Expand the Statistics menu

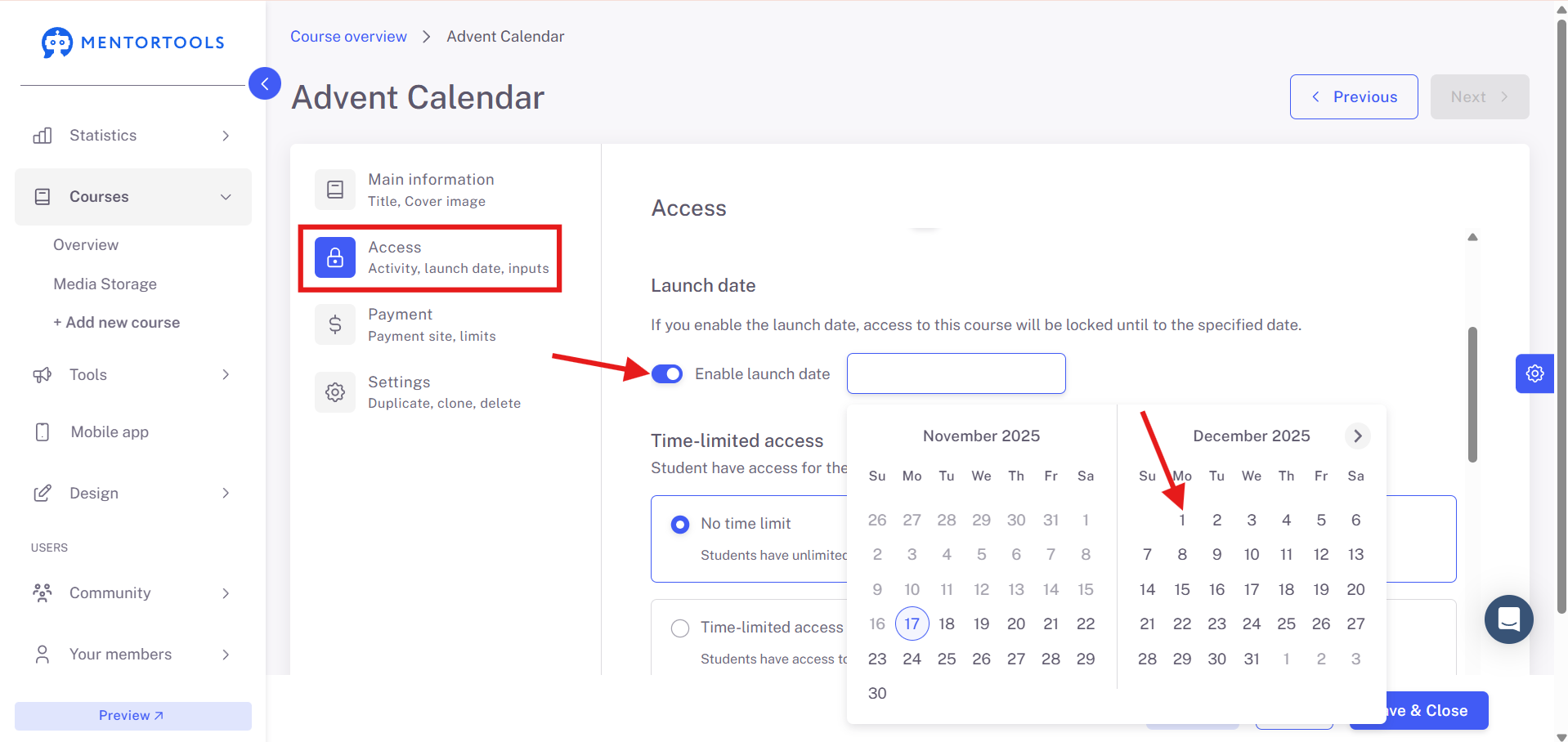133,136
